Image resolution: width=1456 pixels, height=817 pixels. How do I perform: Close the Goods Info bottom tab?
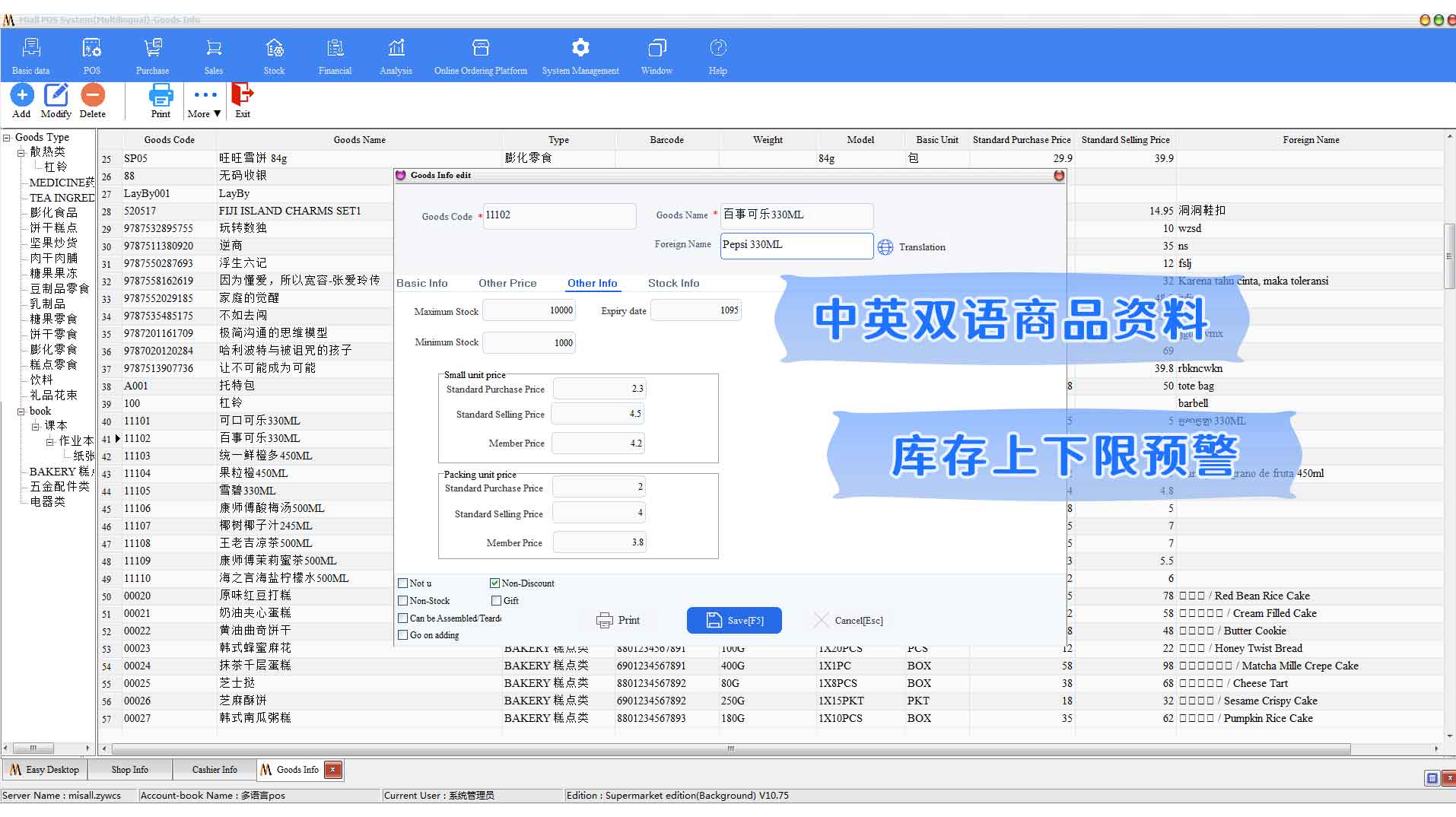tap(332, 770)
